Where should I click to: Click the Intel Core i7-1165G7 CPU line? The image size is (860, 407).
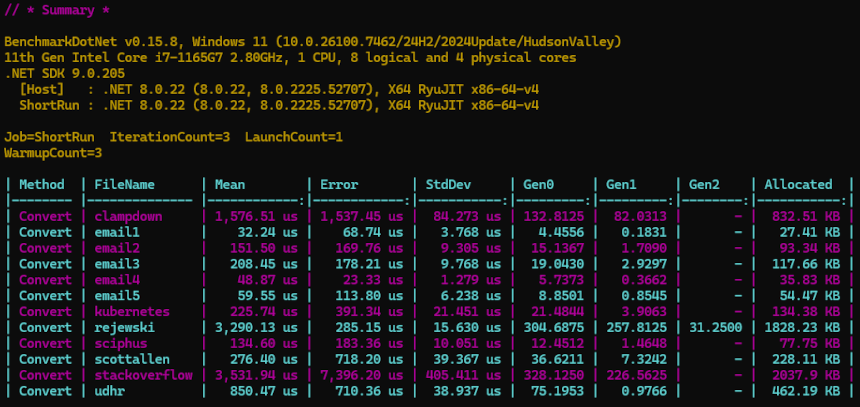(x=290, y=58)
